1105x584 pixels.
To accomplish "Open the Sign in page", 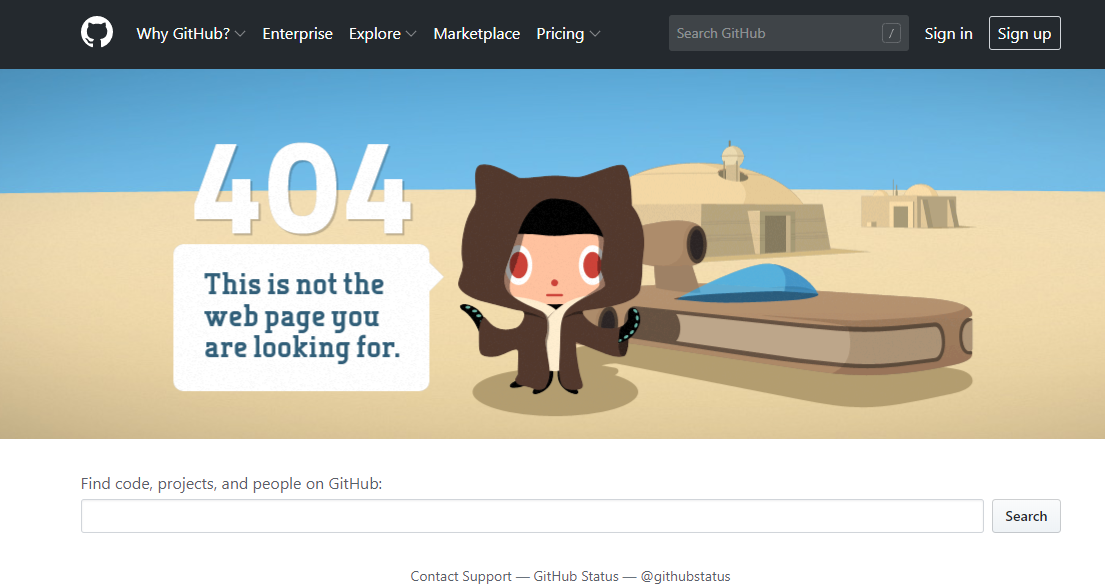I will (948, 34).
